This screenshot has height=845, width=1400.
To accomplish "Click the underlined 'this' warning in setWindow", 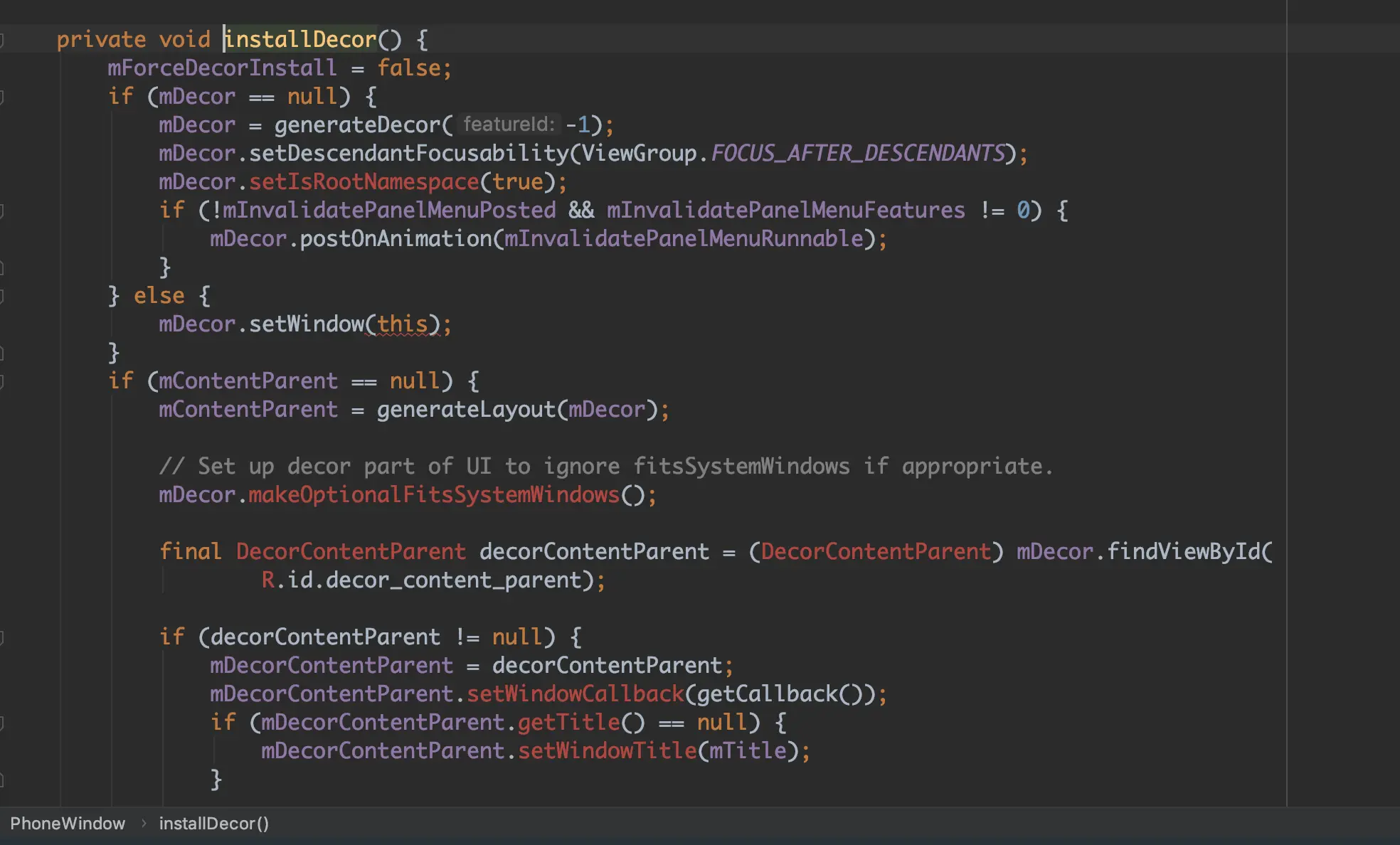I will coord(402,324).
